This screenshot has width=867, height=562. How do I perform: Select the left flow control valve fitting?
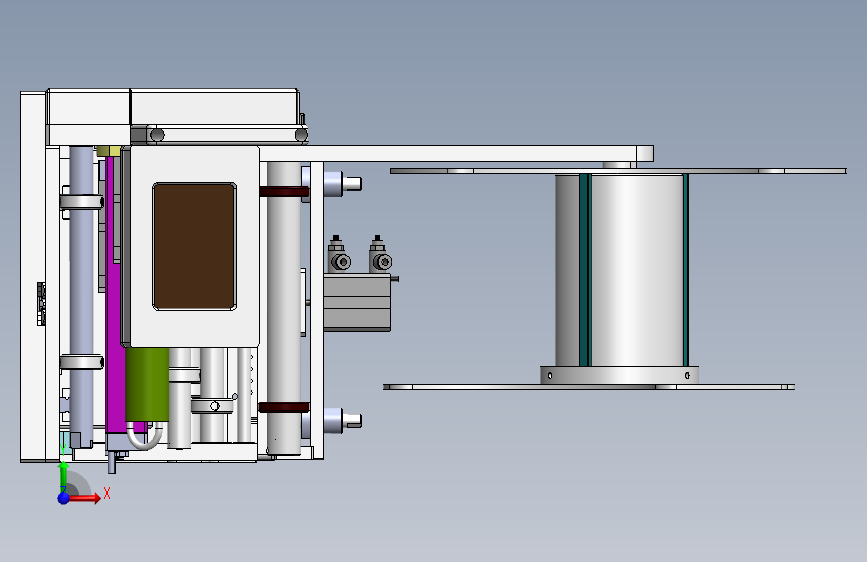pyautogui.click(x=337, y=254)
